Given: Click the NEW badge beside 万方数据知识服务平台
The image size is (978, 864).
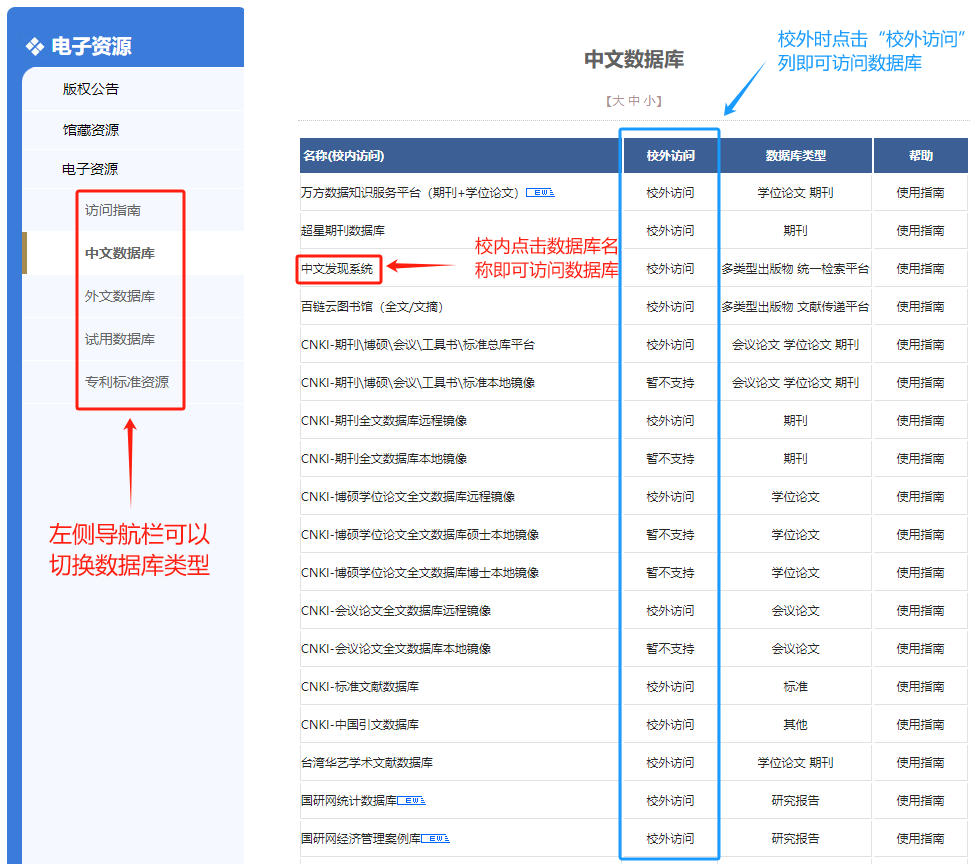Looking at the screenshot, I should coord(540,192).
